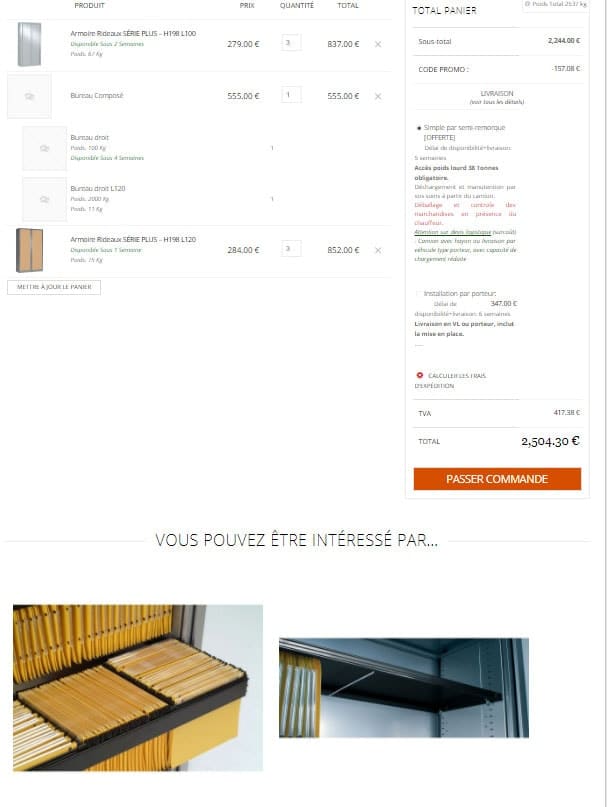Screen dimensions: 607x807
Task: Click the Bureau Composé placeholder image
Action: click(29, 96)
